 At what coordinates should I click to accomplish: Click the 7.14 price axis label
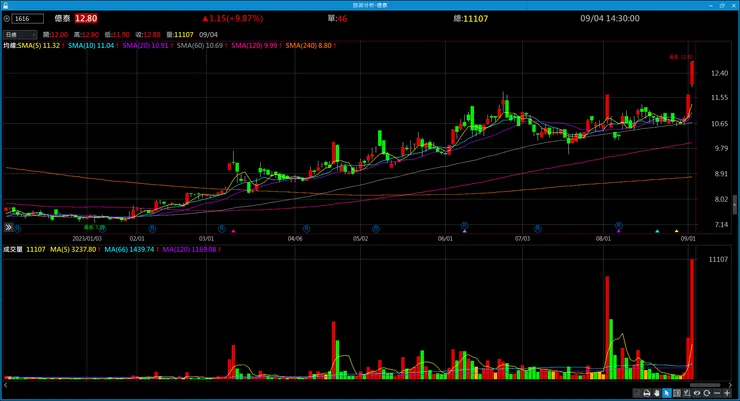721,225
